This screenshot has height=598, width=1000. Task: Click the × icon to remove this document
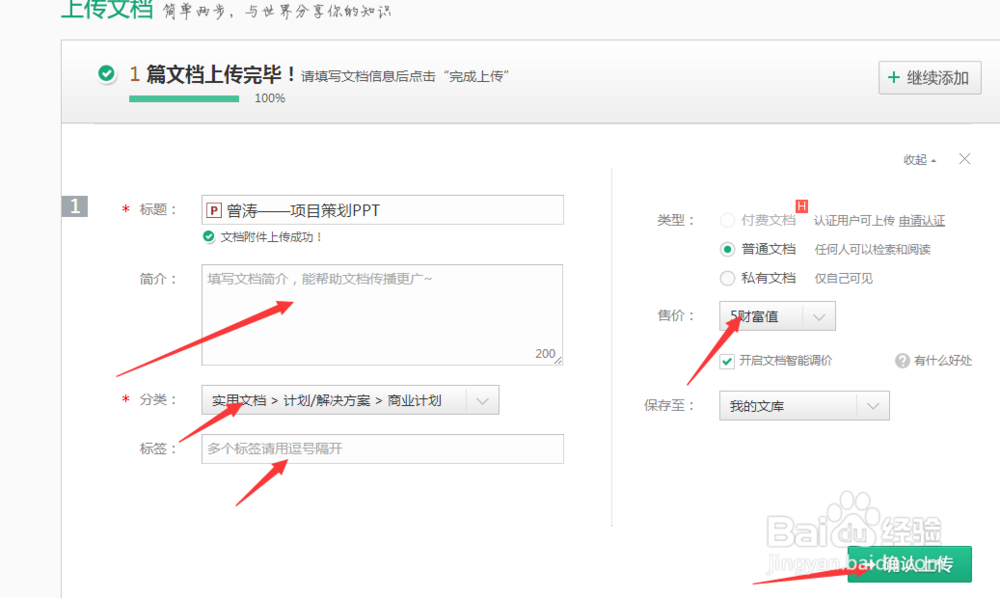[x=964, y=158]
